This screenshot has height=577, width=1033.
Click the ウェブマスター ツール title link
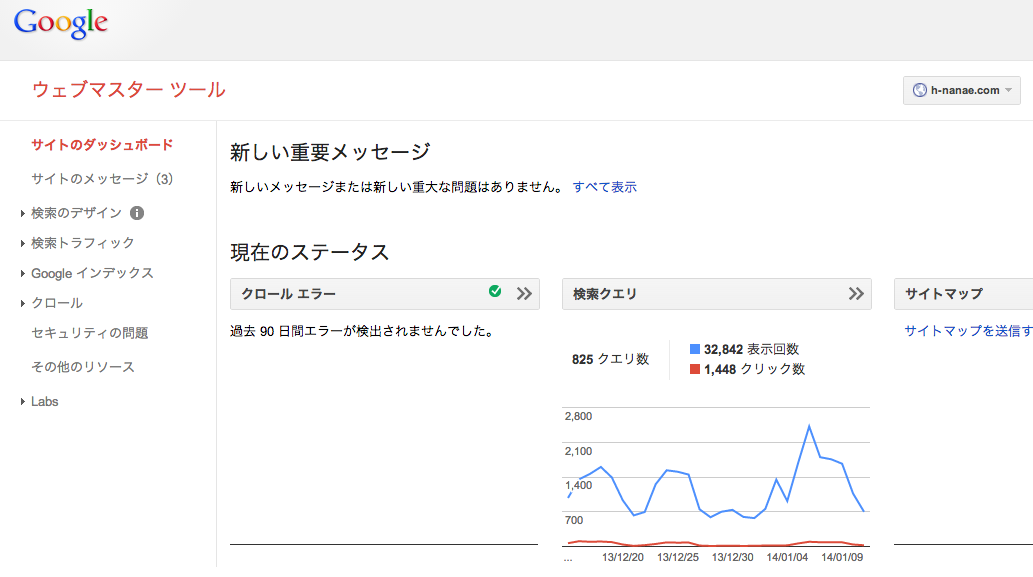(x=129, y=90)
